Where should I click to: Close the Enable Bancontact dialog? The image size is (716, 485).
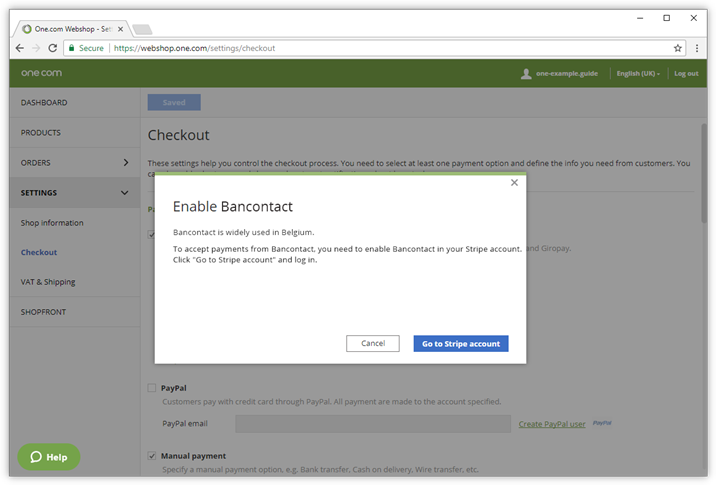pos(514,183)
